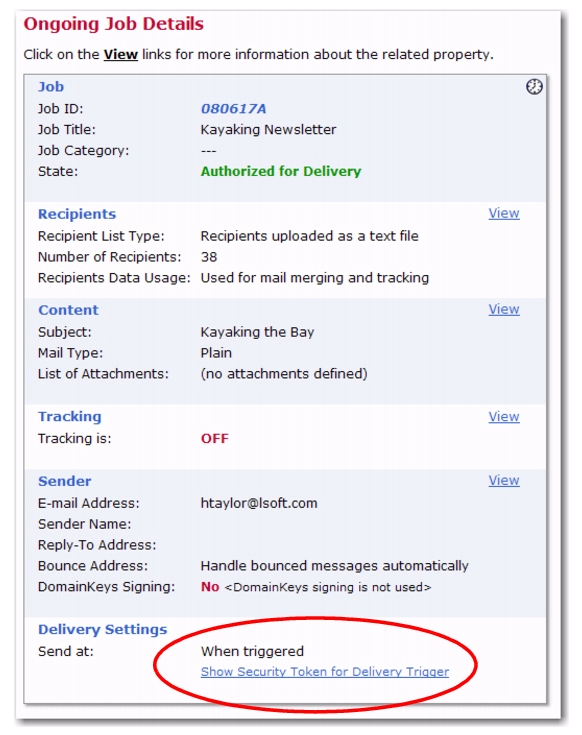Click the Job section heading
582x735 pixels.
click(x=51, y=87)
